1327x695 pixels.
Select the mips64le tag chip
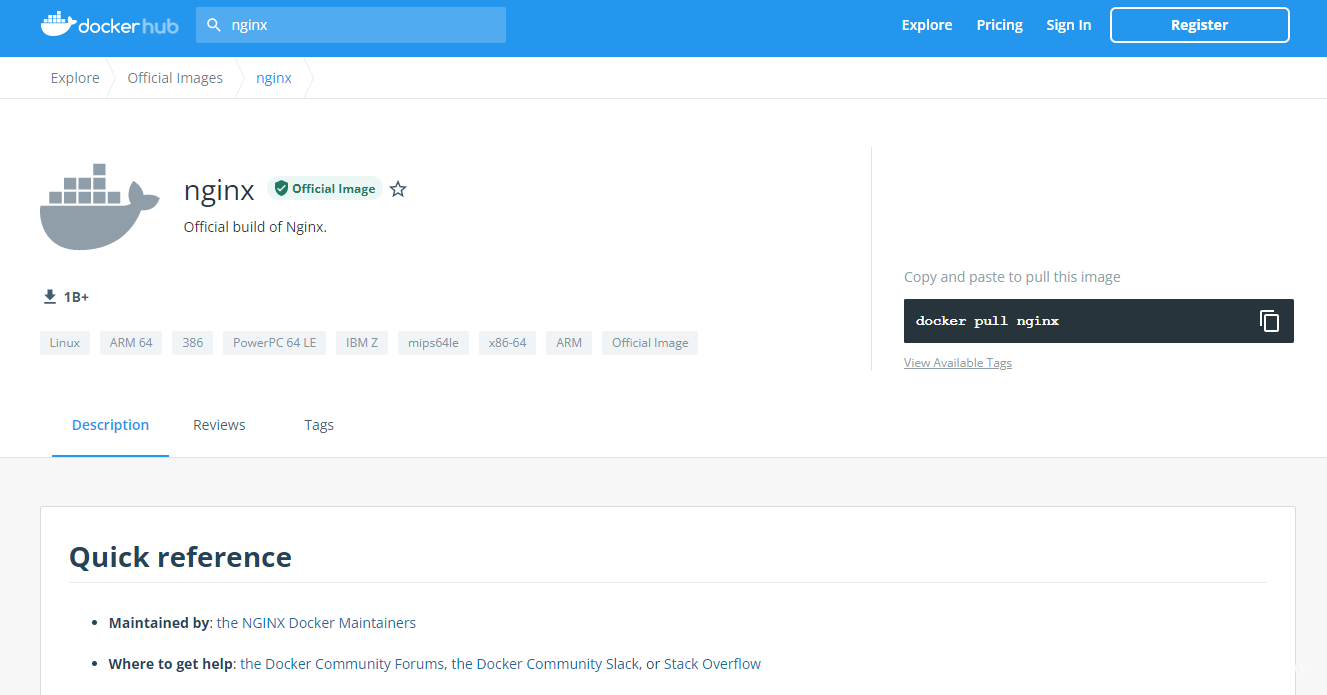433,343
